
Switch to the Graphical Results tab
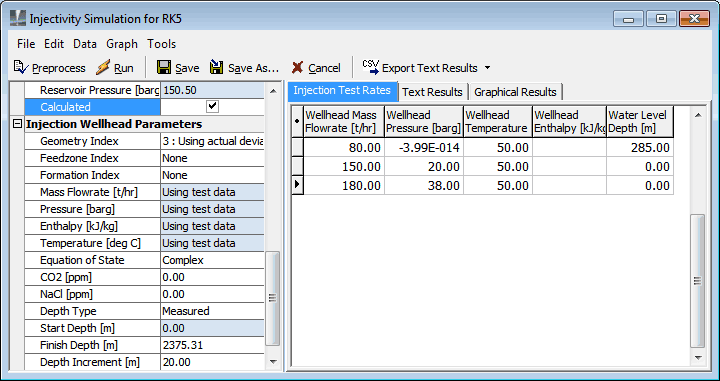(515, 92)
